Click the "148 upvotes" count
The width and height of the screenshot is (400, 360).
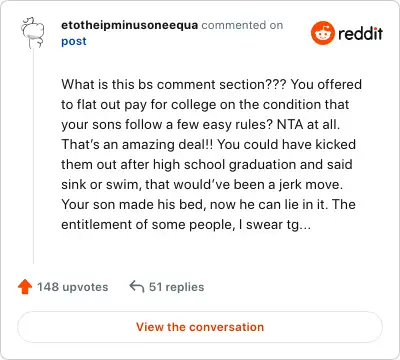[x=73, y=287]
